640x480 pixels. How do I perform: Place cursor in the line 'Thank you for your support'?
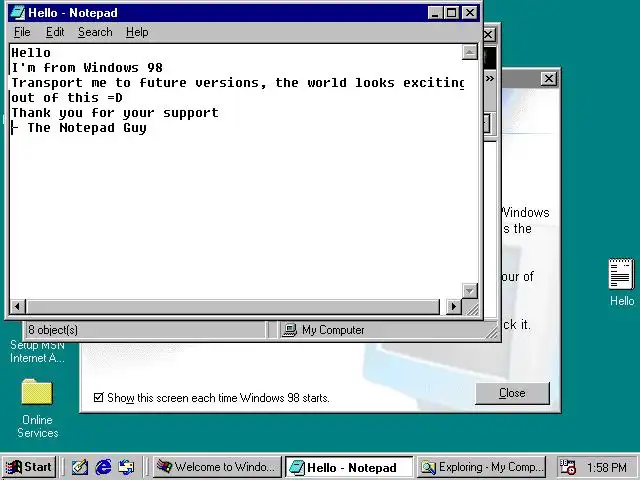pyautogui.click(x=115, y=113)
